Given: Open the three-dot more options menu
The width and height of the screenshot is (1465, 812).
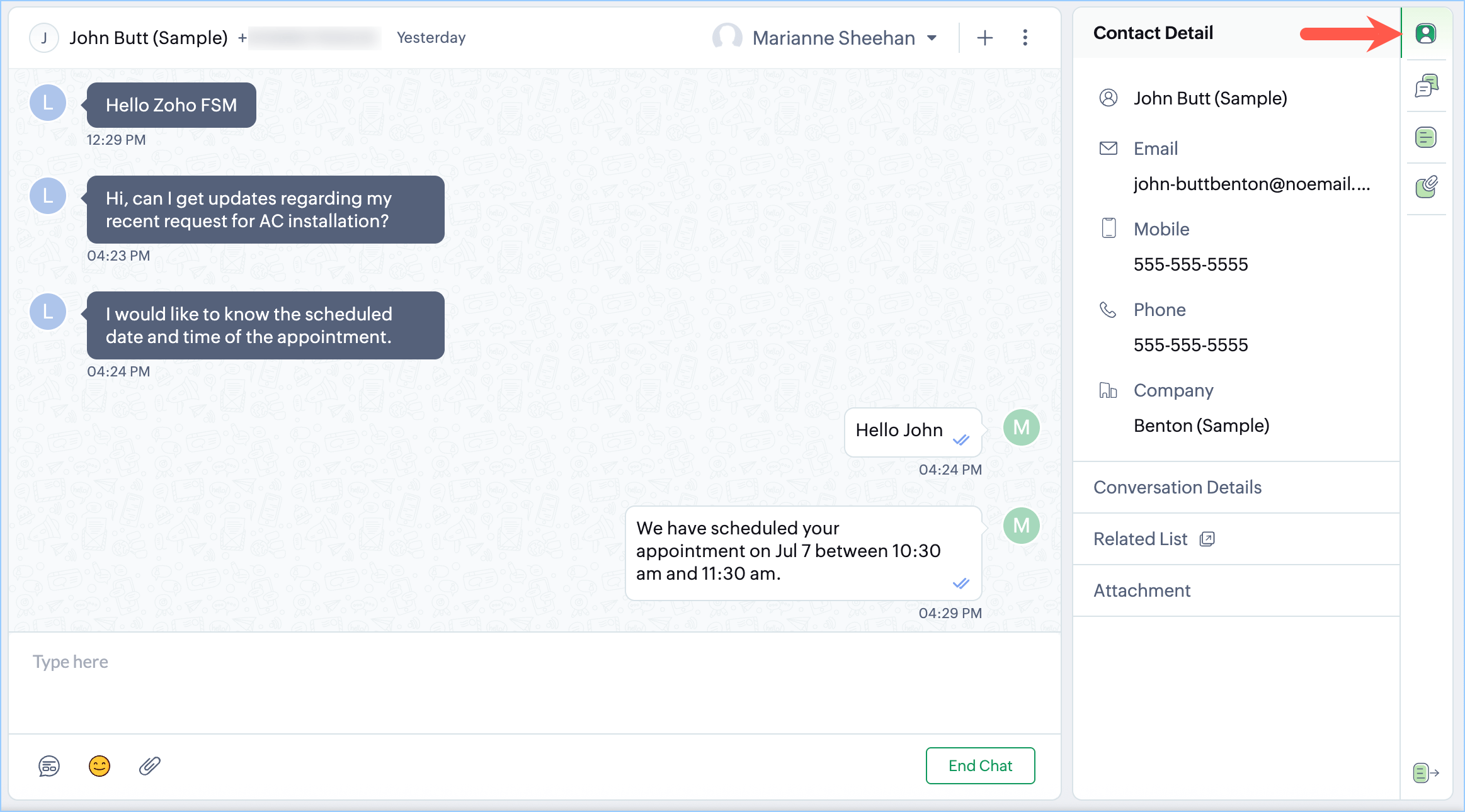Looking at the screenshot, I should click(x=1025, y=38).
